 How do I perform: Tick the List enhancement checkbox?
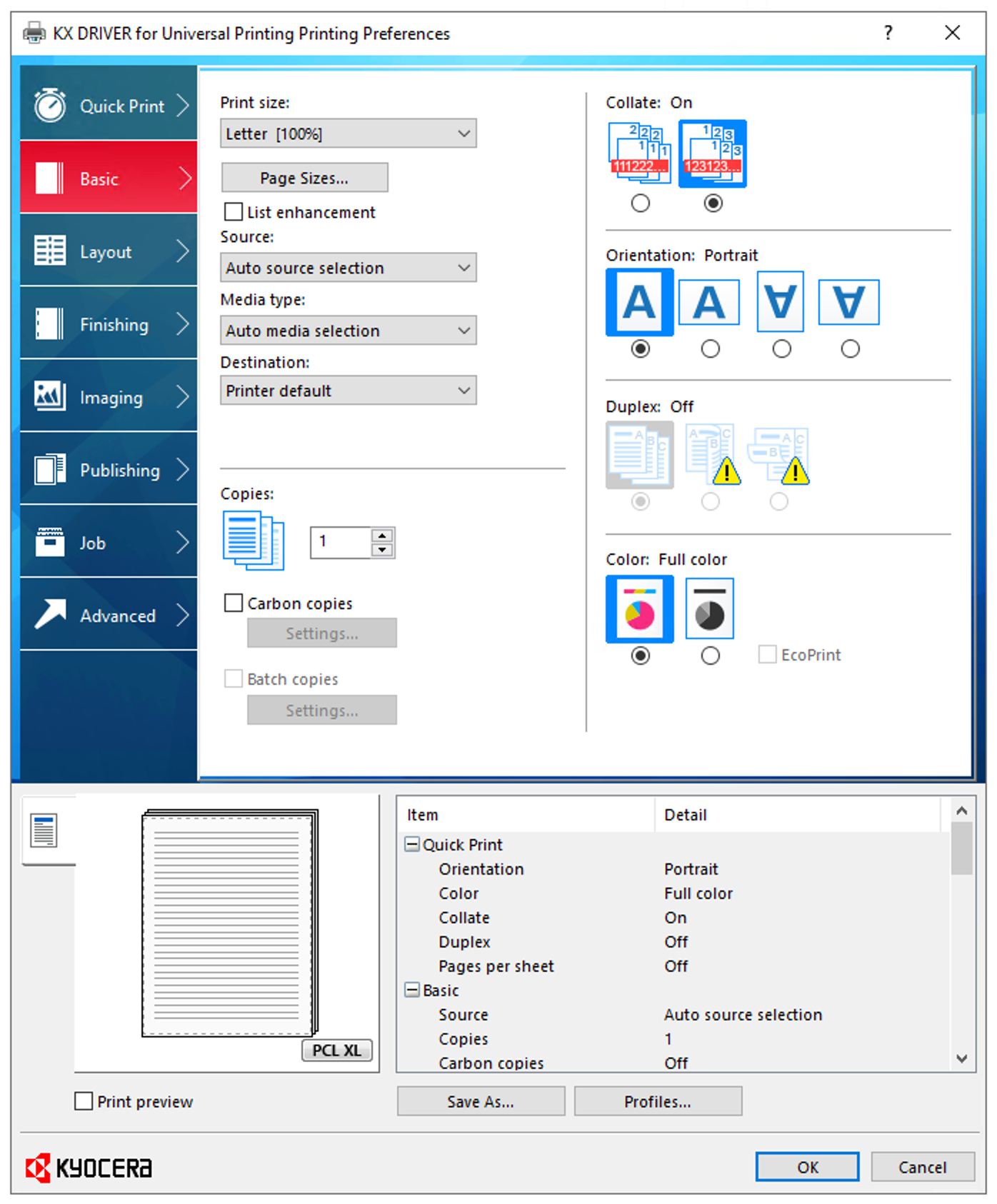click(x=234, y=212)
